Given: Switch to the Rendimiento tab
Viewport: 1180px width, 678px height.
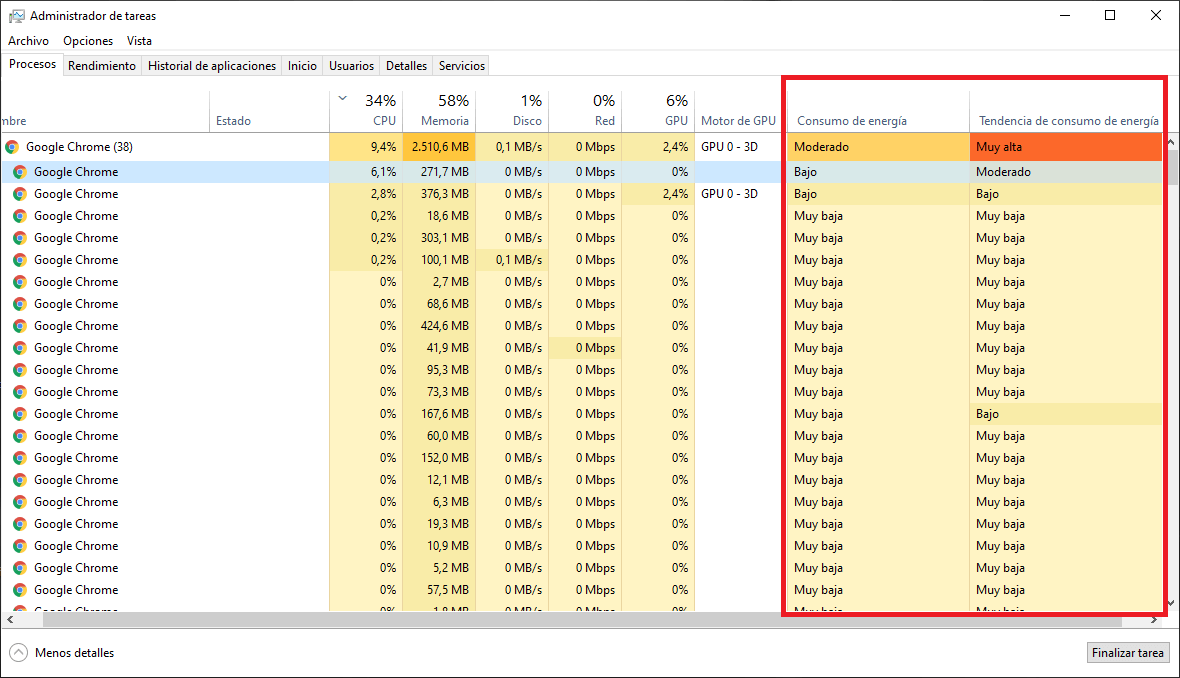Looking at the screenshot, I should click(x=102, y=66).
